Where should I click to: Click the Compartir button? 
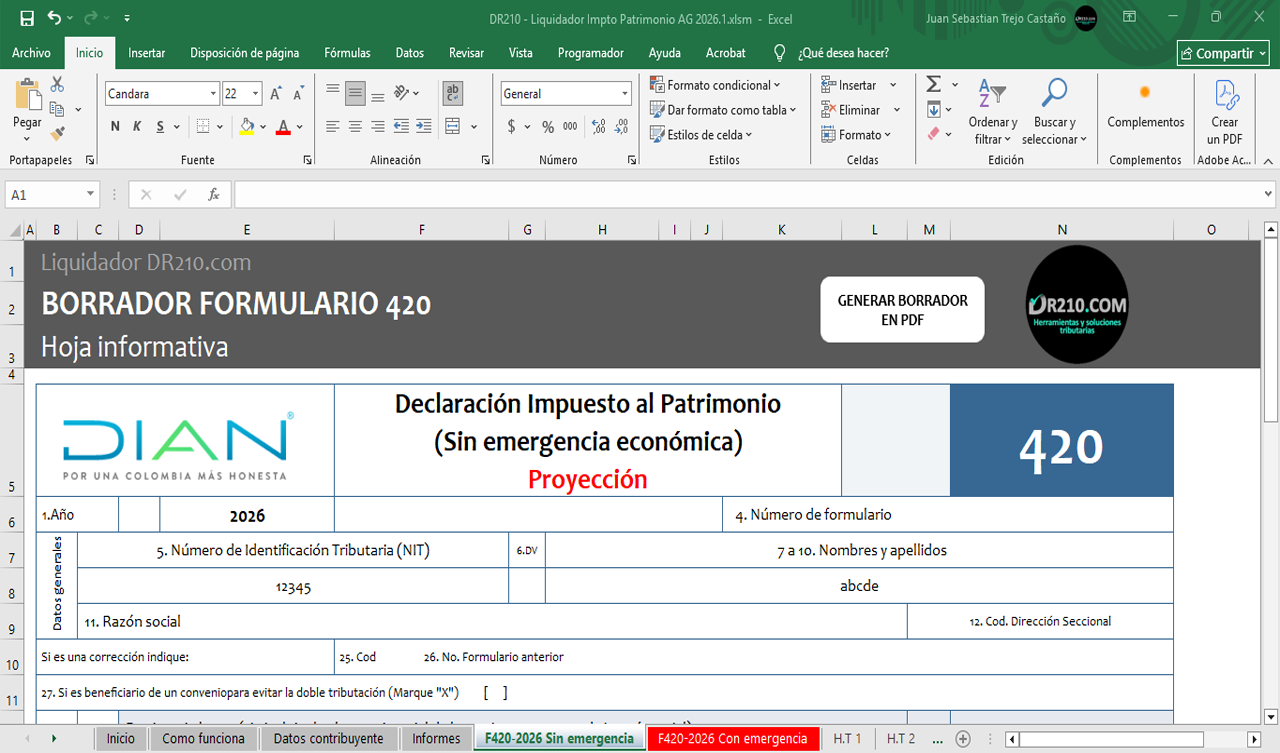pos(1223,53)
